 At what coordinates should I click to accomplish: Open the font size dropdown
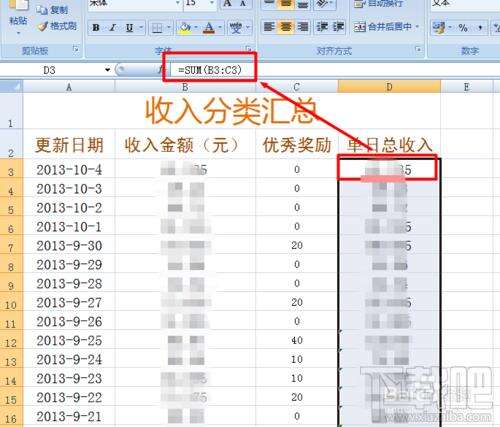click(212, 3)
